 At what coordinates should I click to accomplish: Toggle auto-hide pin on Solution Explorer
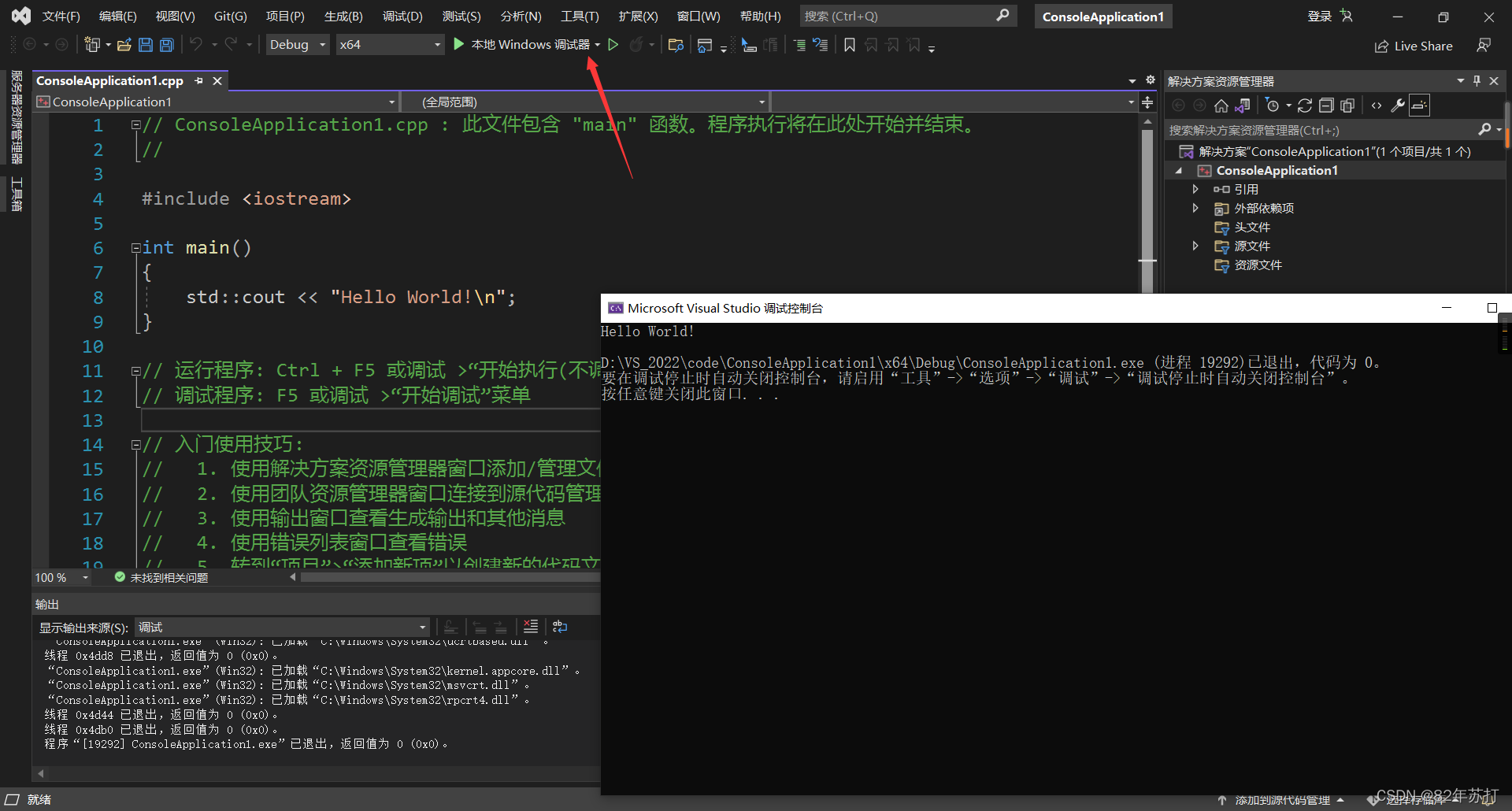coord(1477,80)
